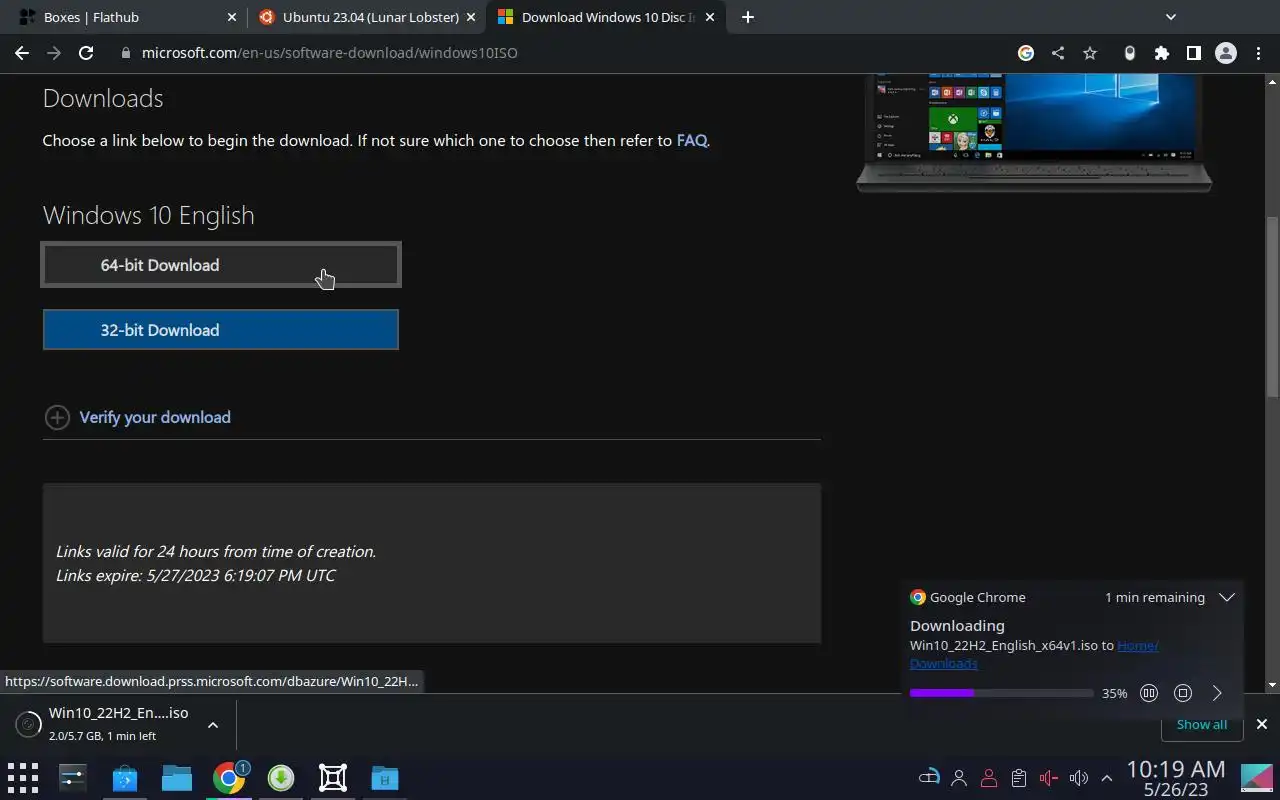Click the lock icon beside the URL
The width and height of the screenshot is (1280, 800).
pos(126,53)
